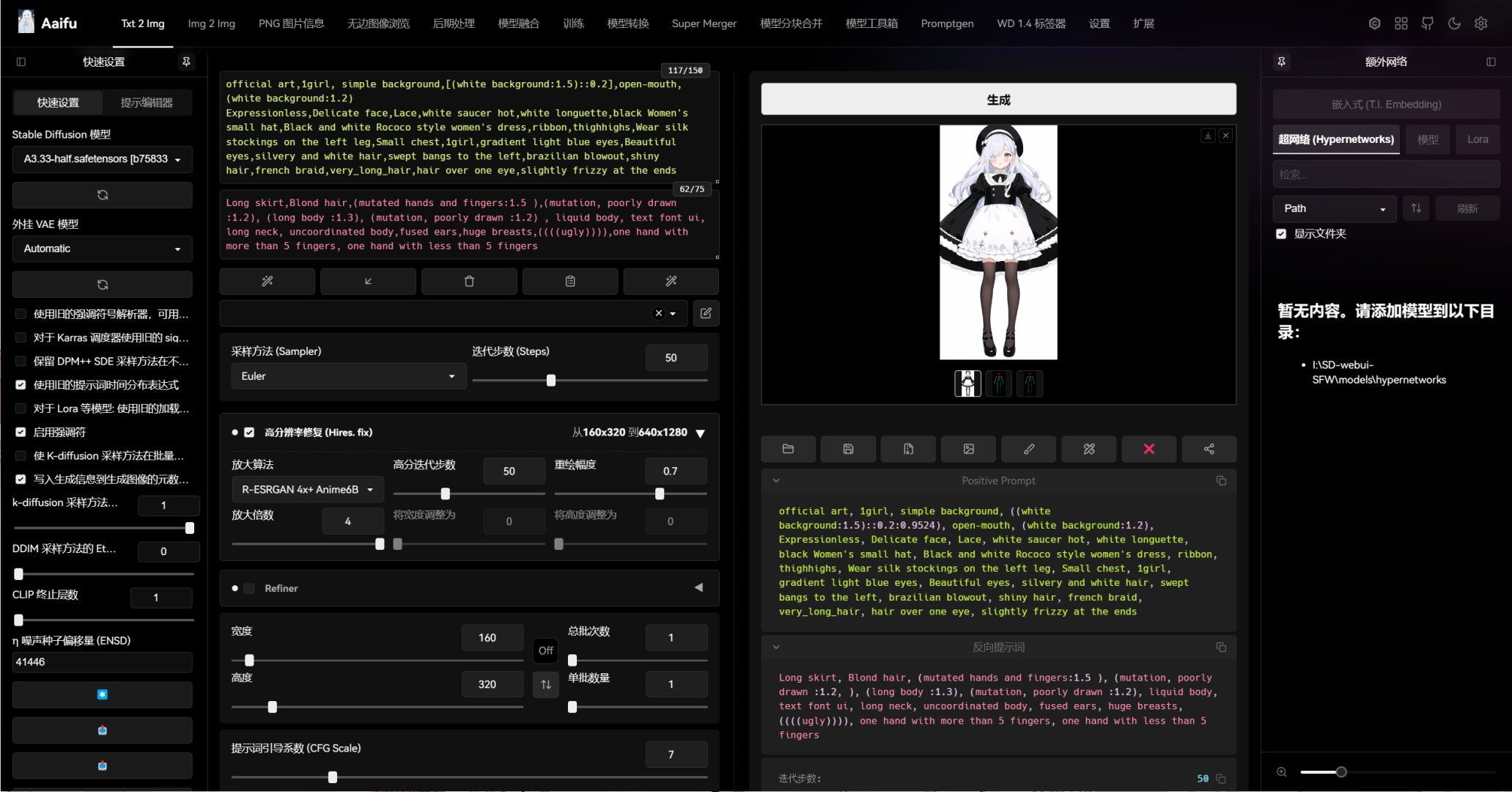1512x792 pixels.
Task: Click the edit styles pencil icon
Action: click(706, 313)
